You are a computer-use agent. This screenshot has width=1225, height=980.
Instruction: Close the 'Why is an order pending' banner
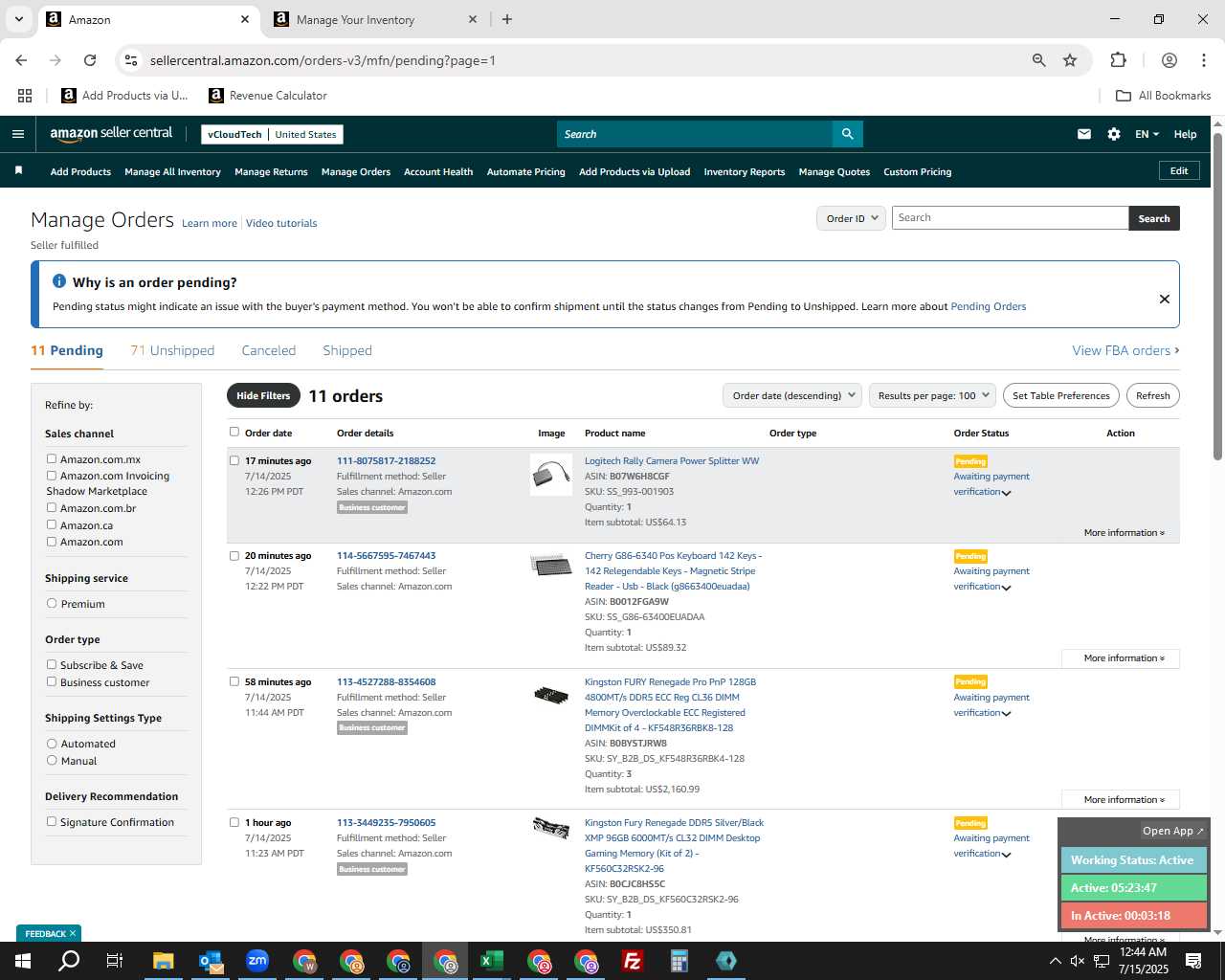(1165, 299)
